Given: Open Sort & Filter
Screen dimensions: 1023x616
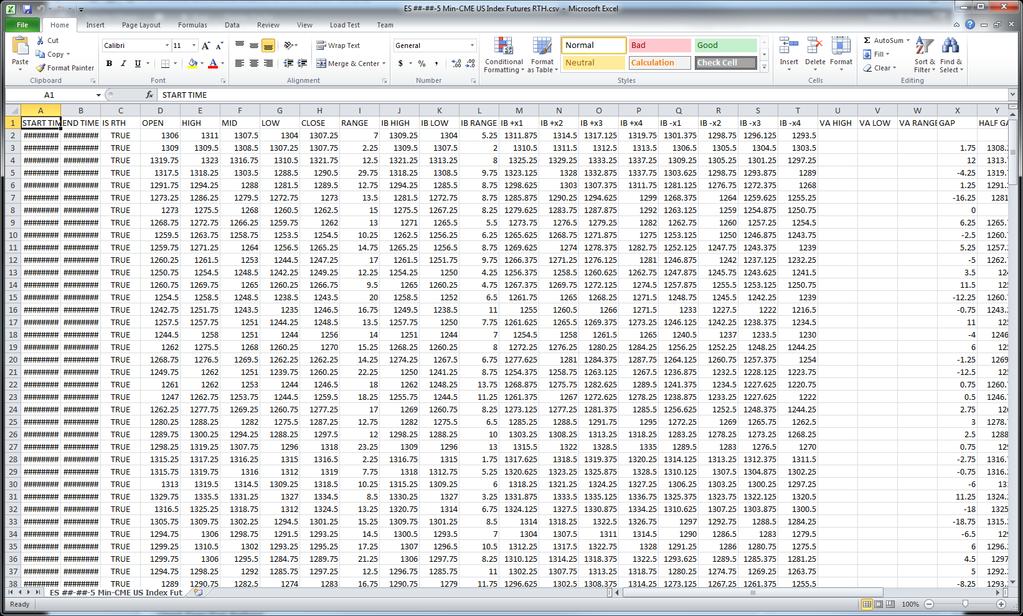Looking at the screenshot, I should pos(924,55).
